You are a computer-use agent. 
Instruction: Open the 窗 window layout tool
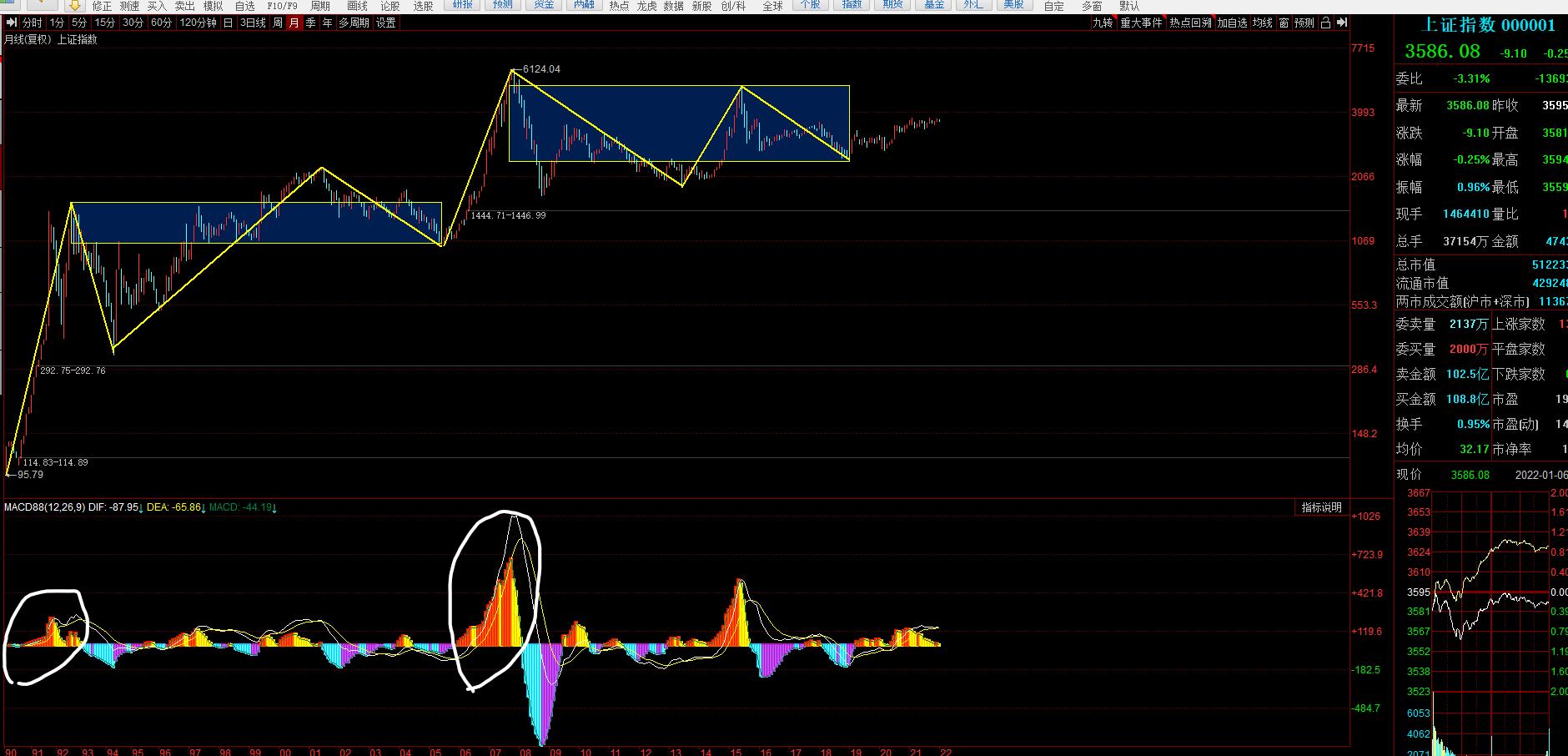coord(1284,23)
